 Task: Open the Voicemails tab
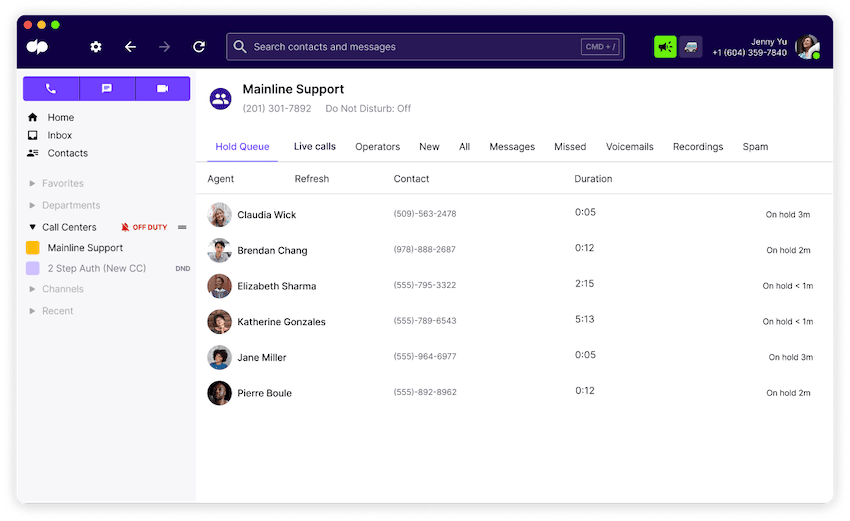[629, 146]
